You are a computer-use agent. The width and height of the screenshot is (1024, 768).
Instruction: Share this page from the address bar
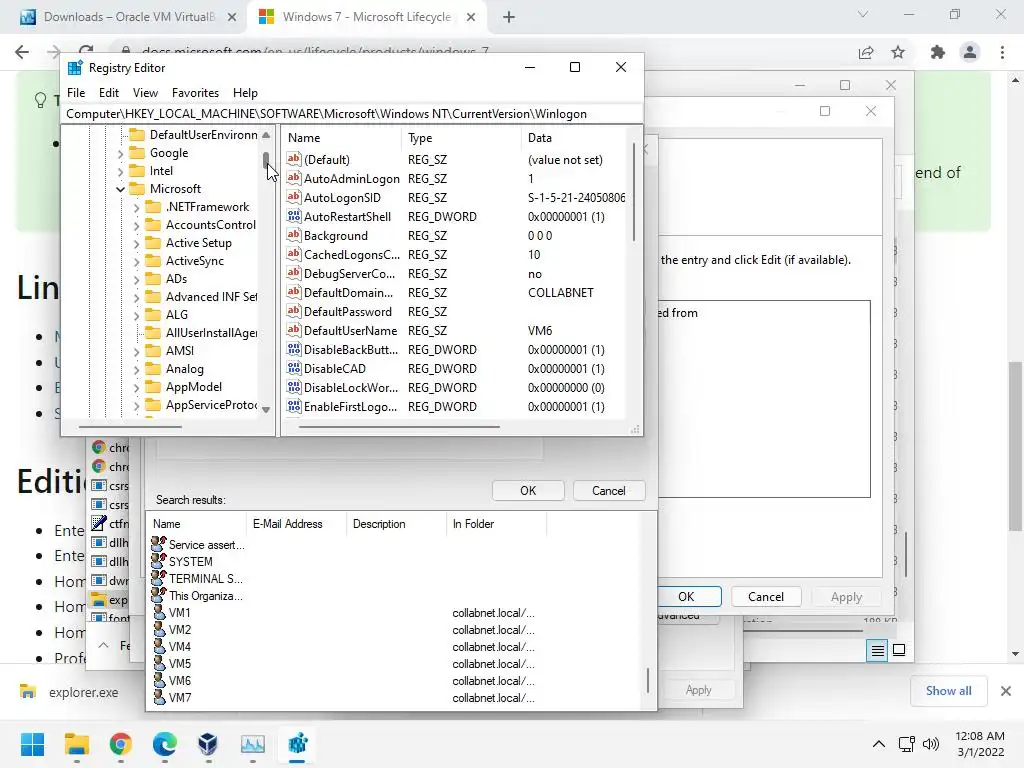(x=866, y=52)
